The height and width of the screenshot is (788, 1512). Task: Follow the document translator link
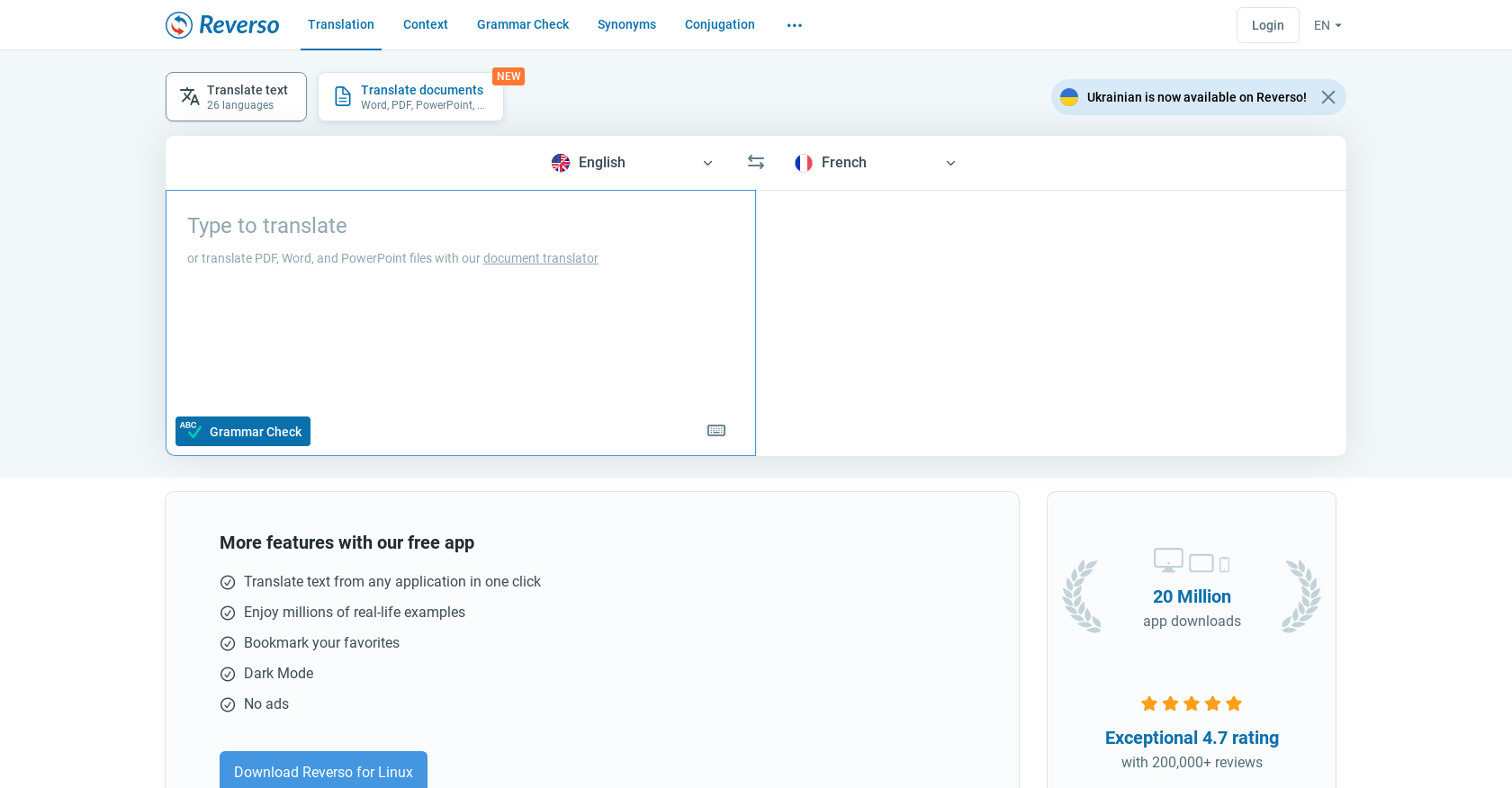click(541, 258)
